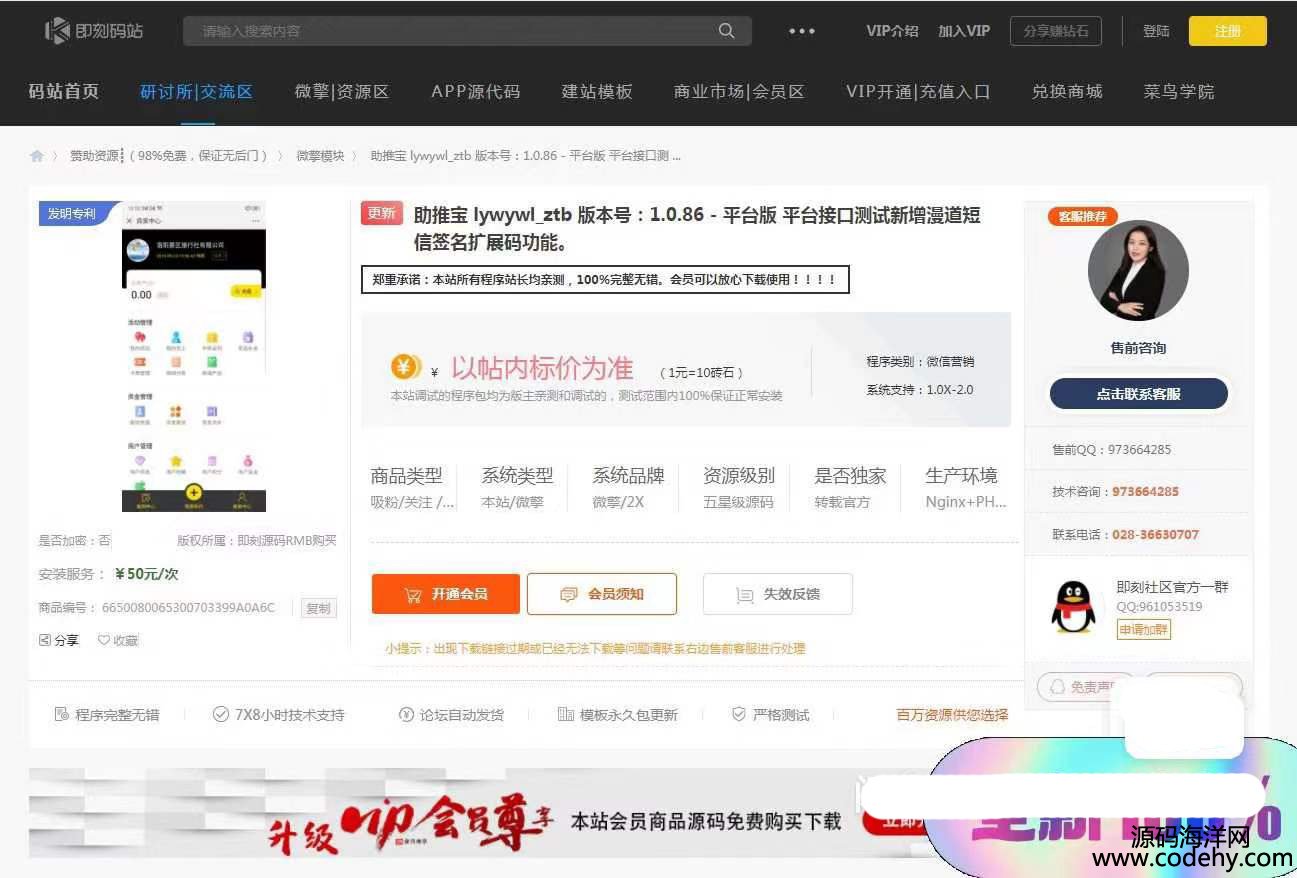Click the 模板永久包更新 icon
The image size is (1297, 878).
pos(565,714)
